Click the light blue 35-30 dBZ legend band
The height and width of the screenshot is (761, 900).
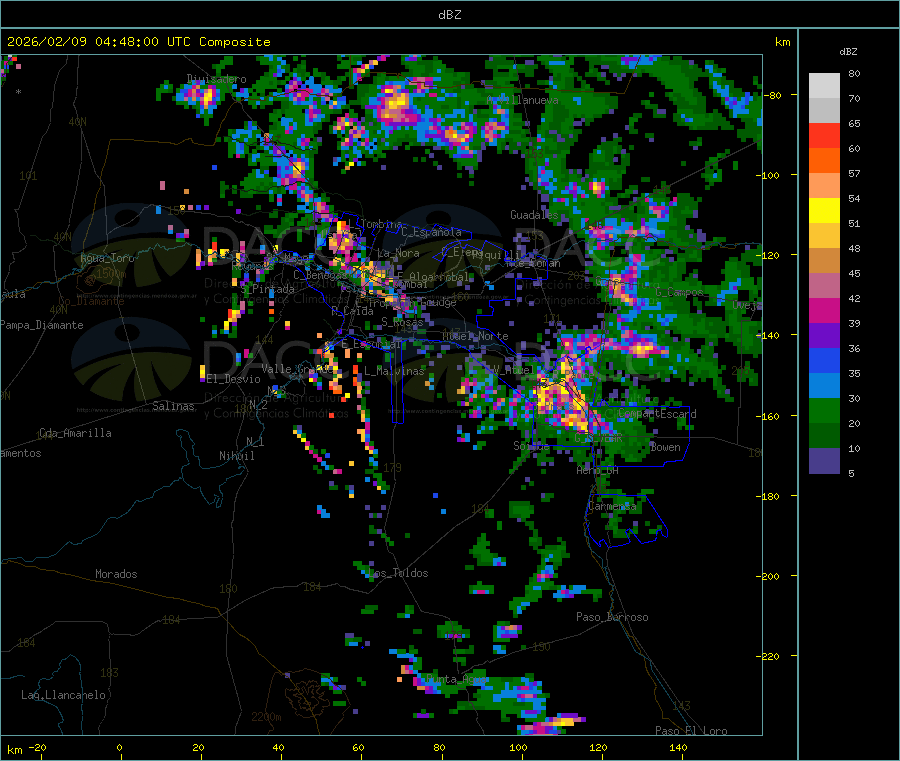[824, 386]
